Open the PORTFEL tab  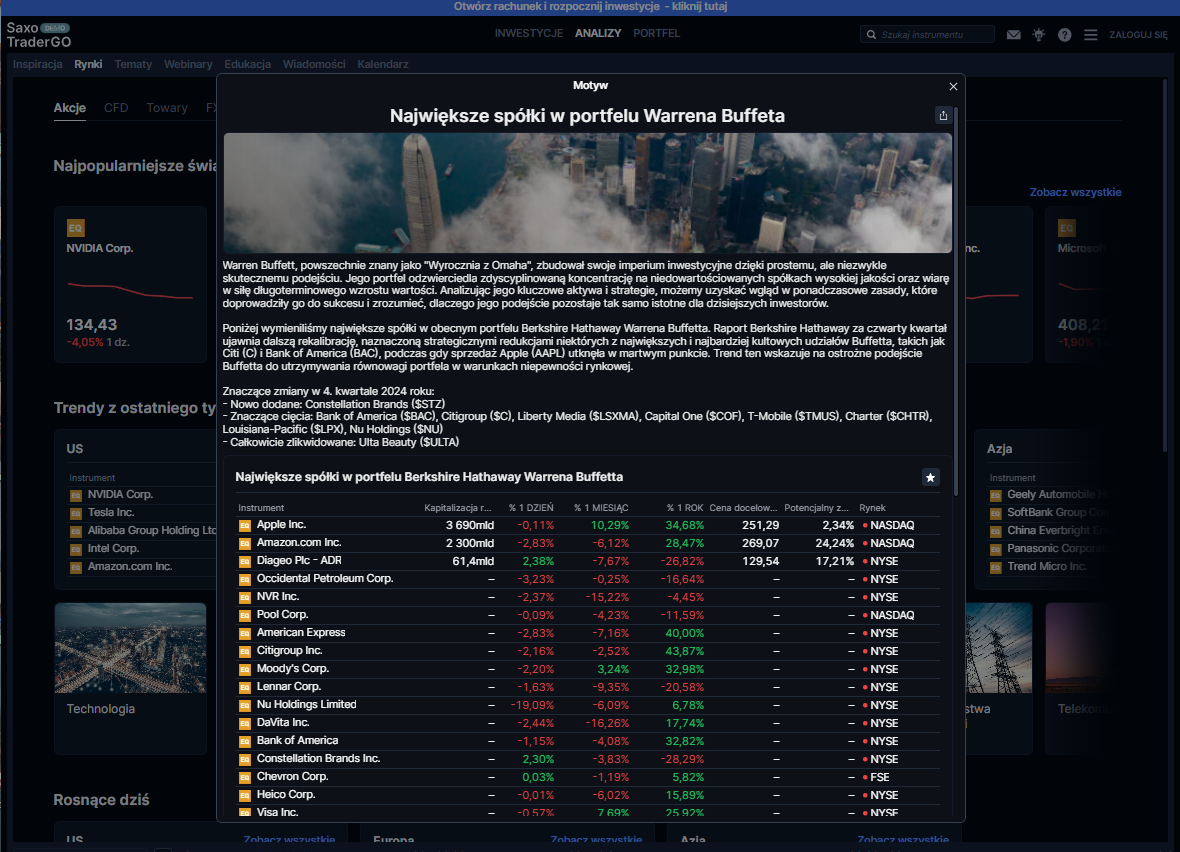click(656, 34)
